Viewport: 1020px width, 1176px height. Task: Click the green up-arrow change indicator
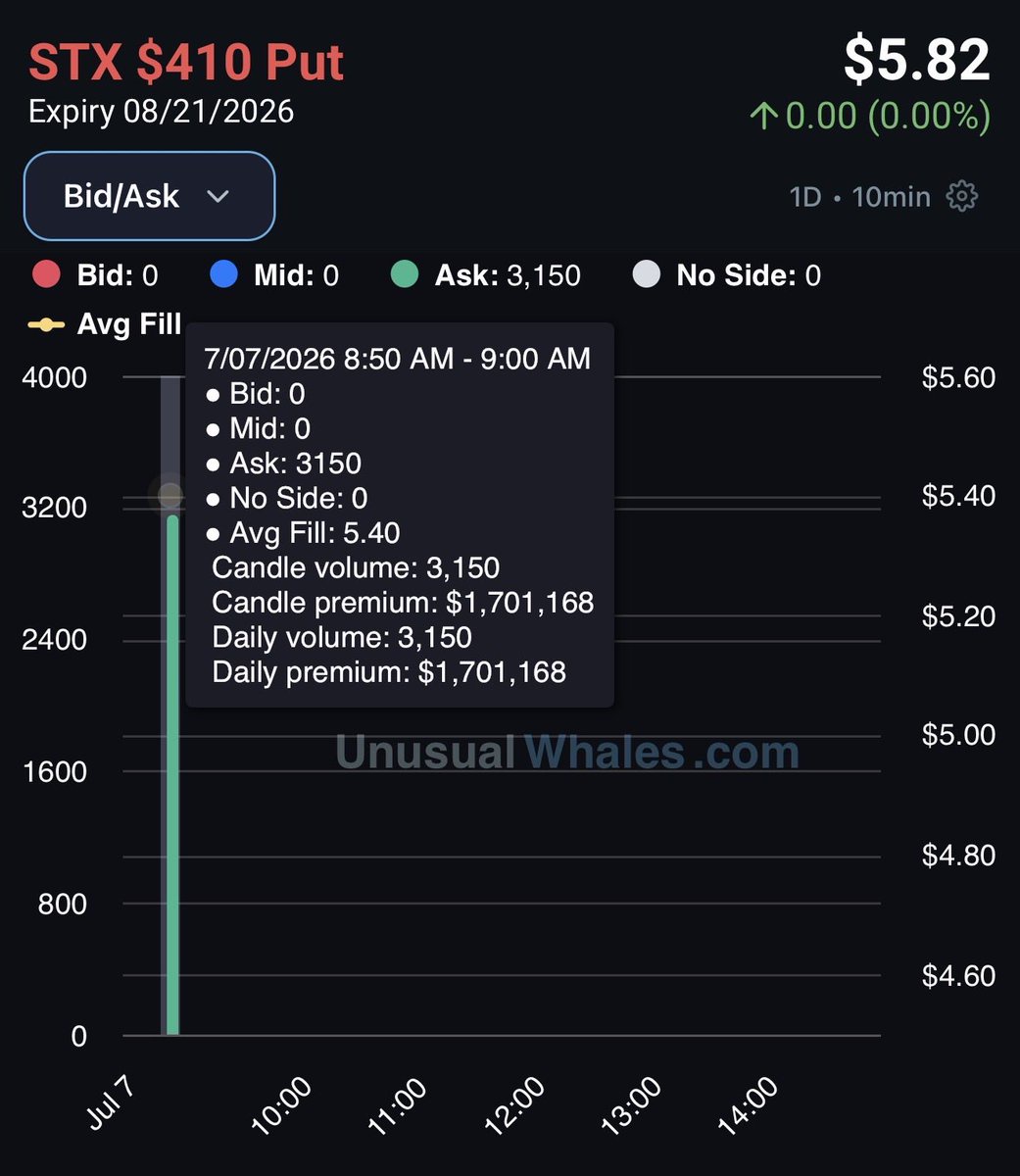click(763, 117)
